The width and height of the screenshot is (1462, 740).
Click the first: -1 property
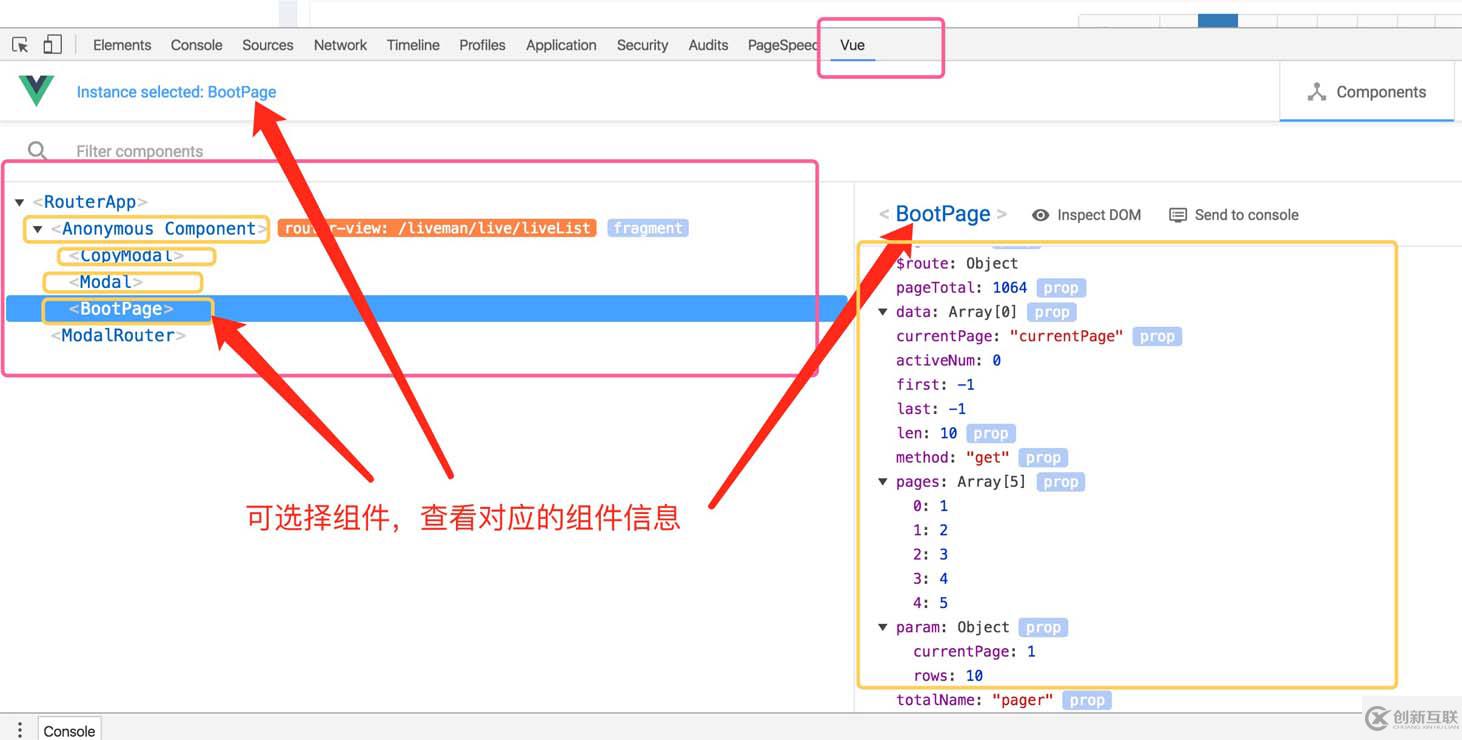[x=935, y=385]
